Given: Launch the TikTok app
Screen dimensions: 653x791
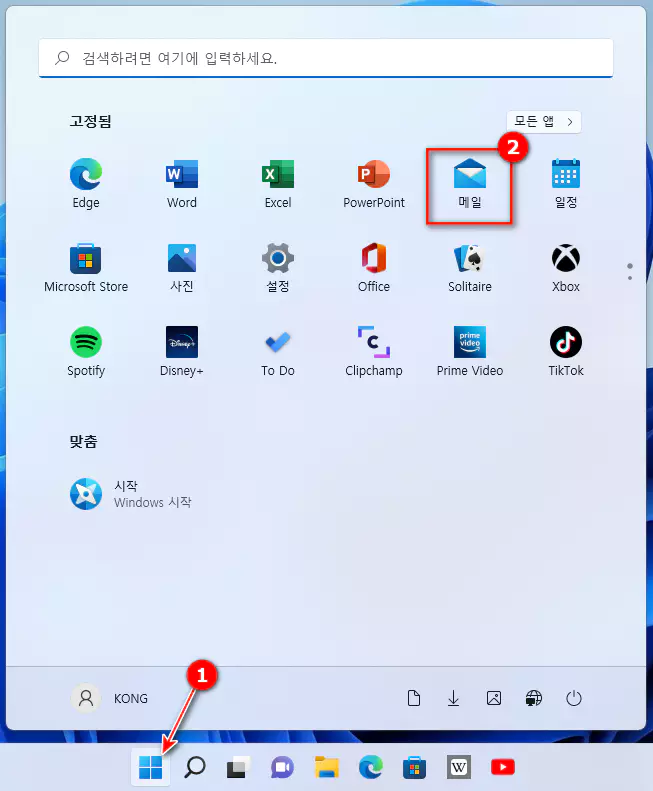Looking at the screenshot, I should pyautogui.click(x=566, y=352).
